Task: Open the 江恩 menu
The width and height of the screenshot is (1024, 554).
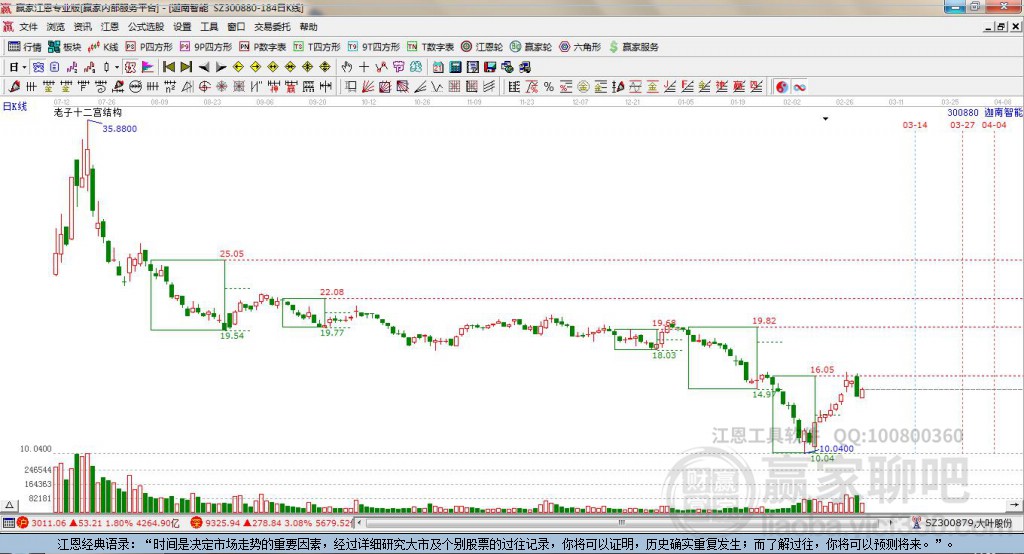Action: 110,27
